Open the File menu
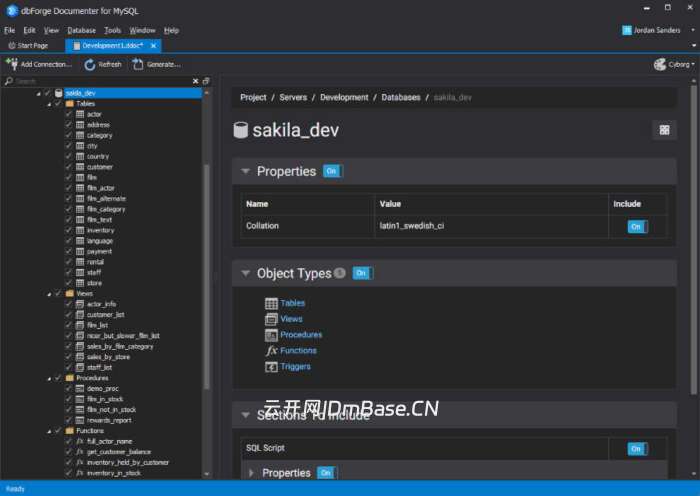This screenshot has height=496, width=700. pos(9,30)
